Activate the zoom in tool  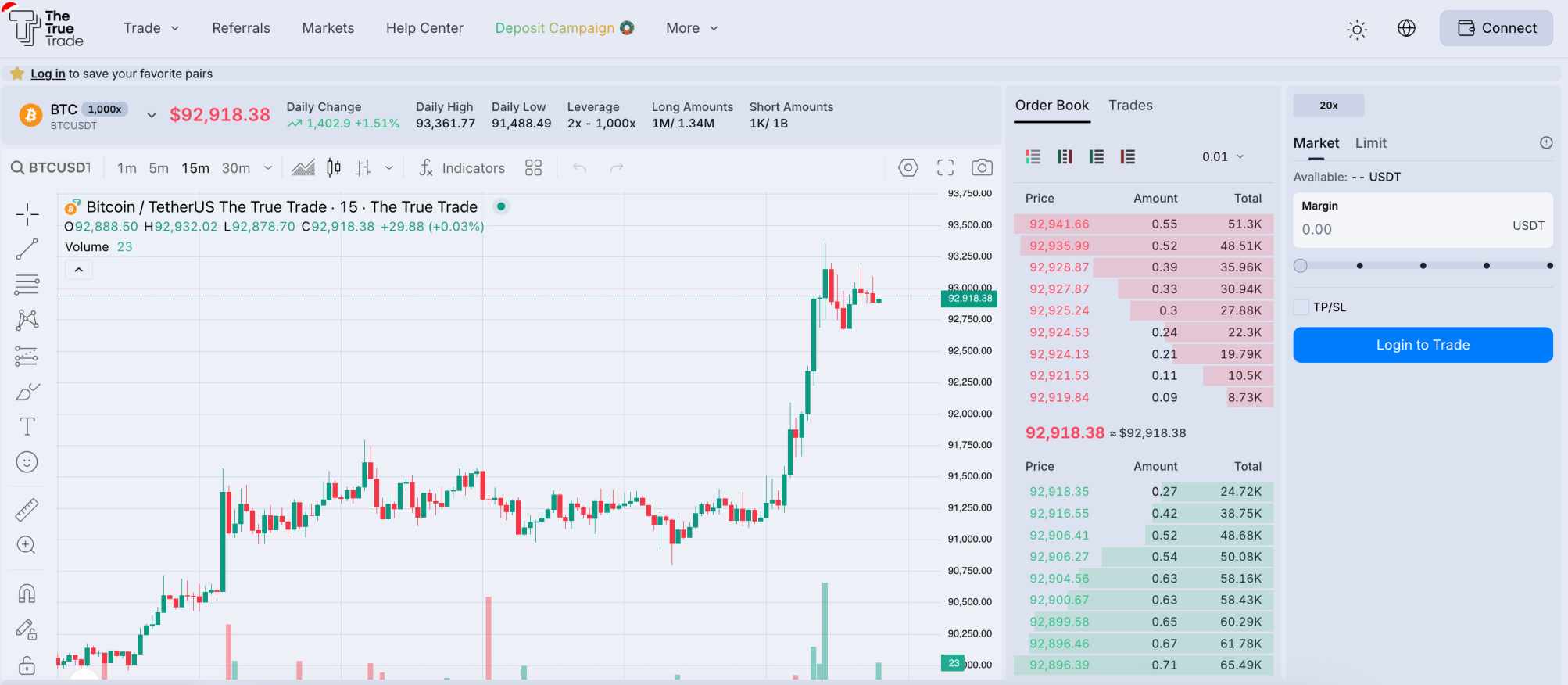pos(27,545)
